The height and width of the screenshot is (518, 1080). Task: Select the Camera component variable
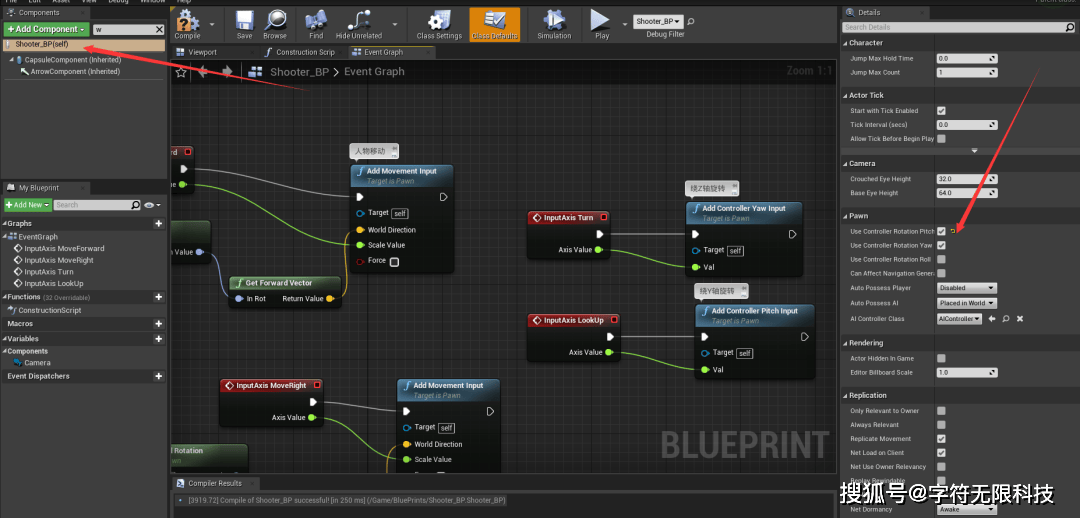point(37,363)
